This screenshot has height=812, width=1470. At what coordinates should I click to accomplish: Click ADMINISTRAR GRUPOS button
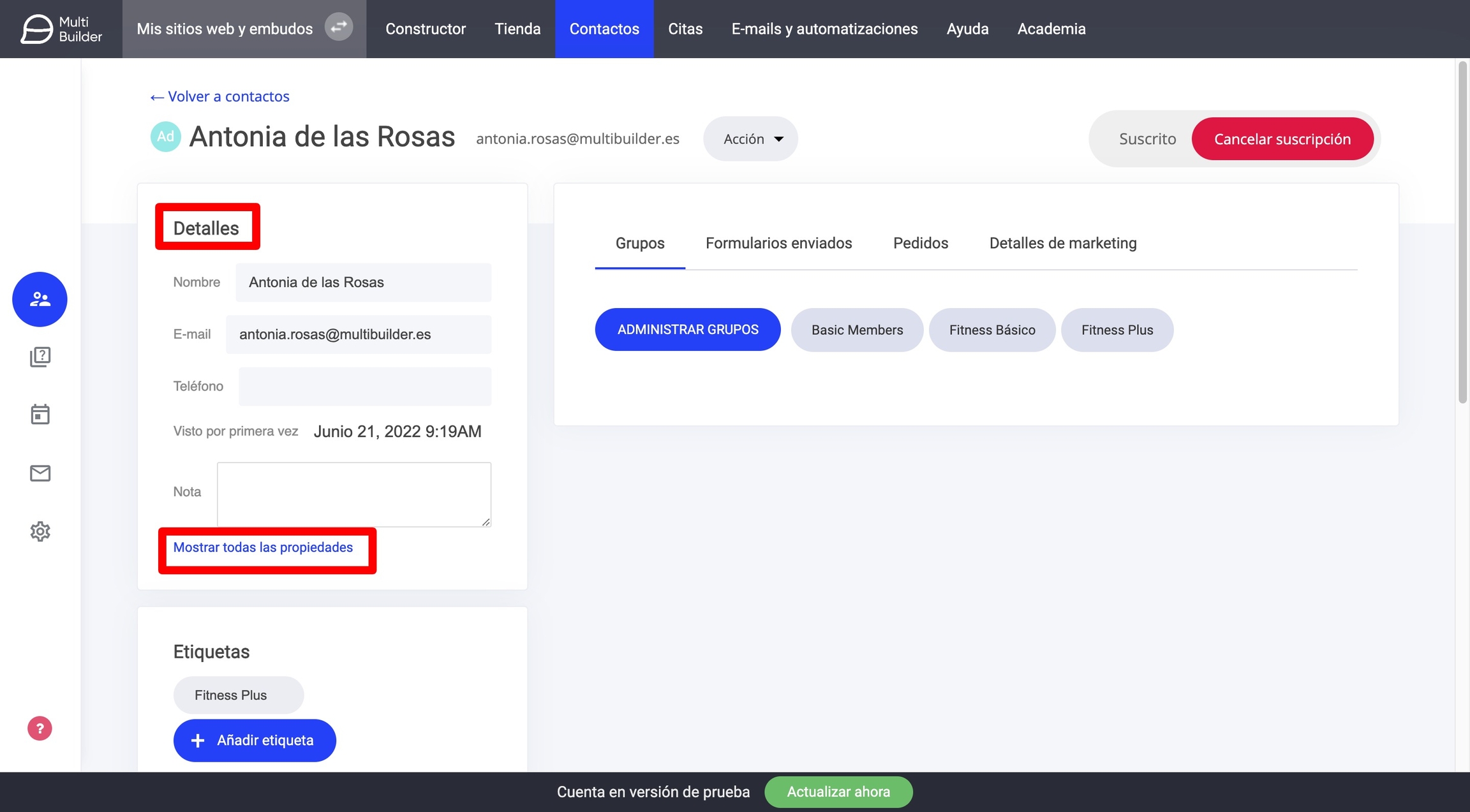pos(687,330)
